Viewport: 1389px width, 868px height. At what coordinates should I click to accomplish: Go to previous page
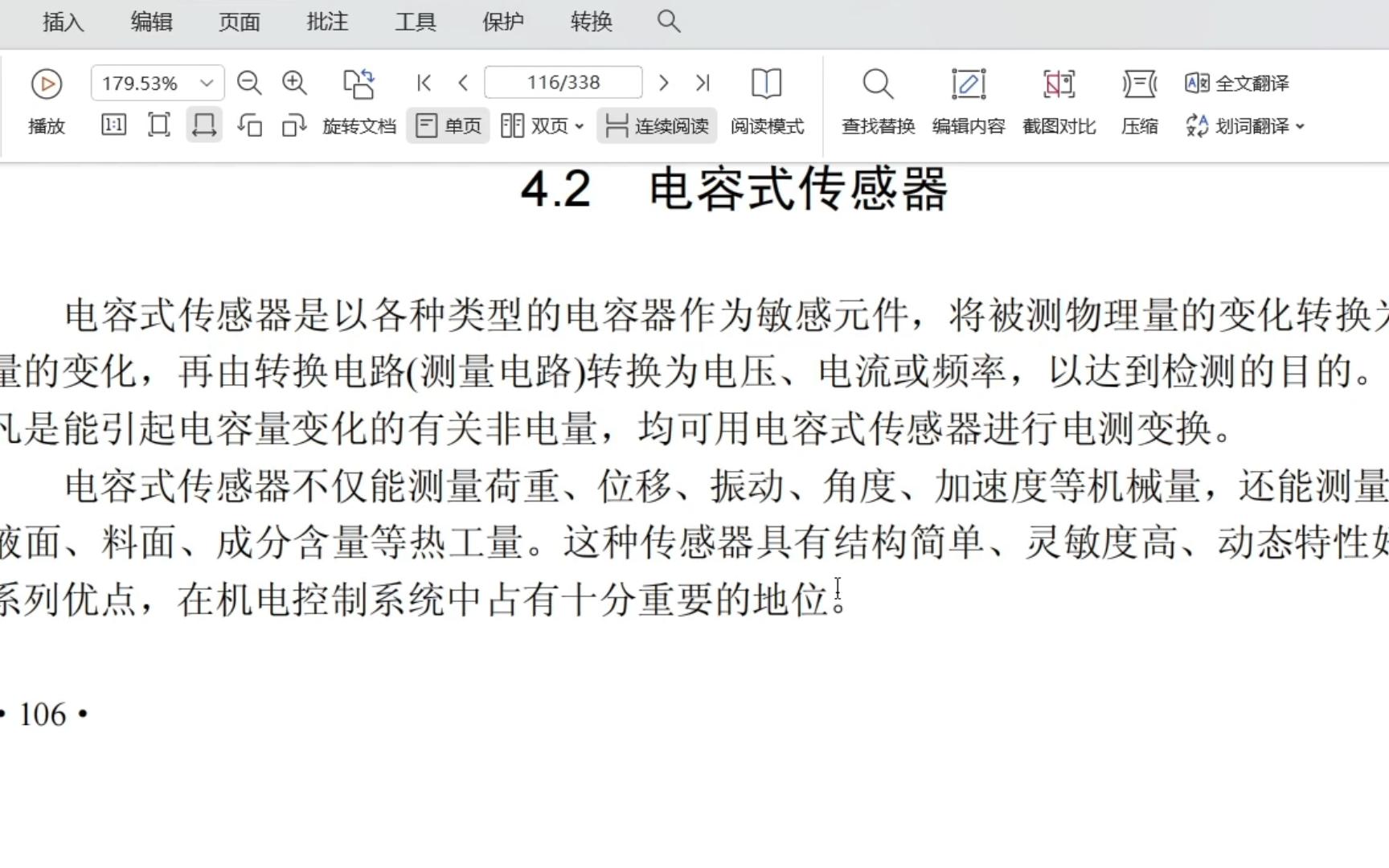pyautogui.click(x=463, y=83)
